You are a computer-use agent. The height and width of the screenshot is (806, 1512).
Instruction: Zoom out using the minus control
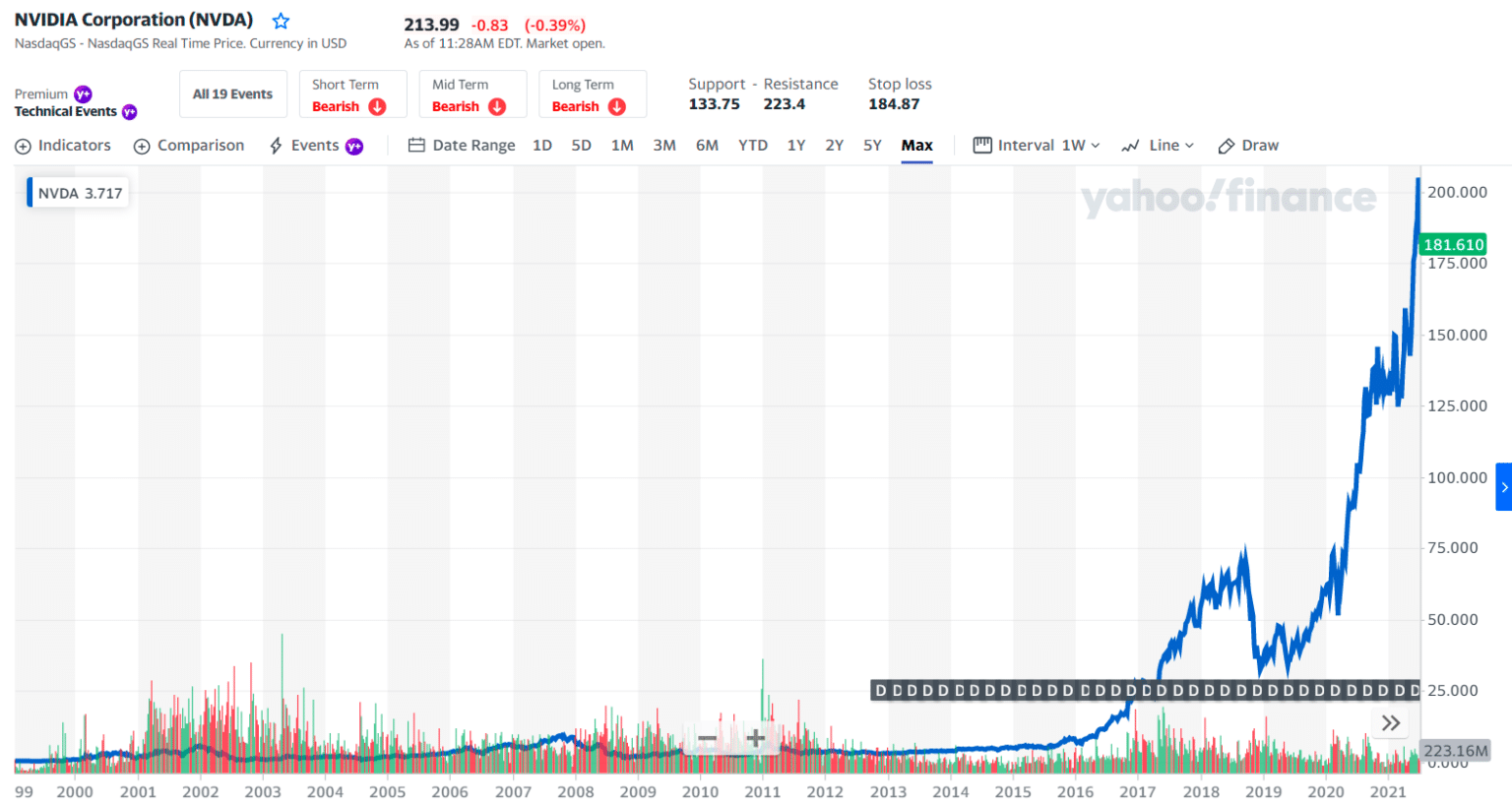click(708, 737)
